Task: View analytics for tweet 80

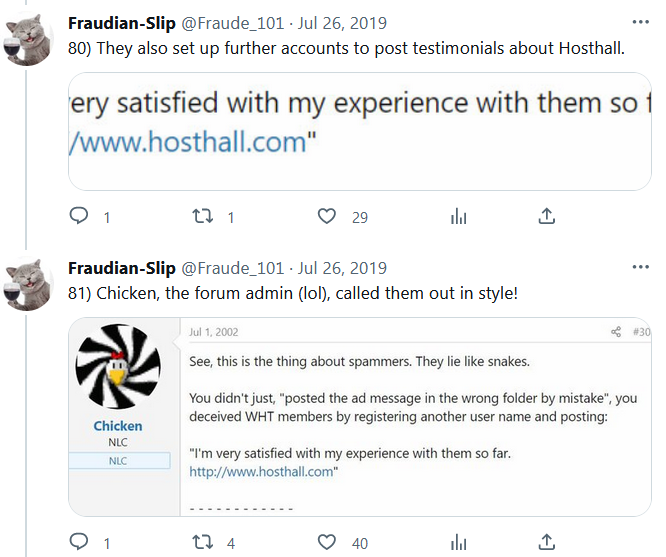Action: click(459, 216)
